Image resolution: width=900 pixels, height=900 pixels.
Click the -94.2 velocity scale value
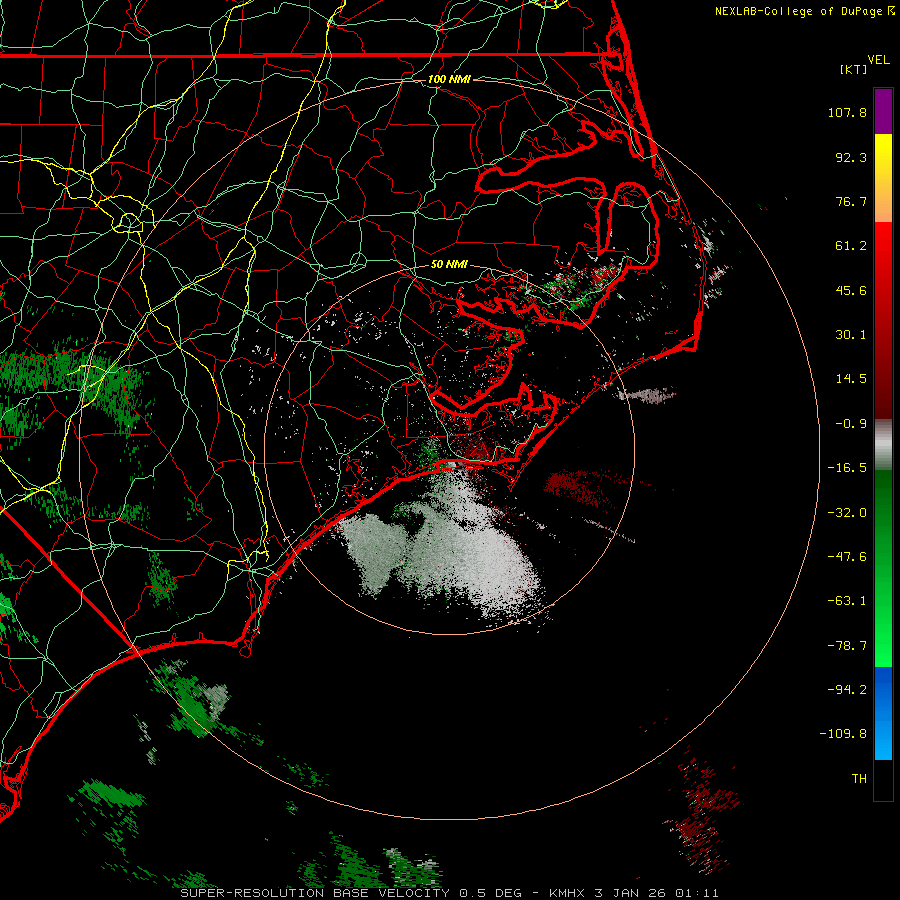coord(847,689)
